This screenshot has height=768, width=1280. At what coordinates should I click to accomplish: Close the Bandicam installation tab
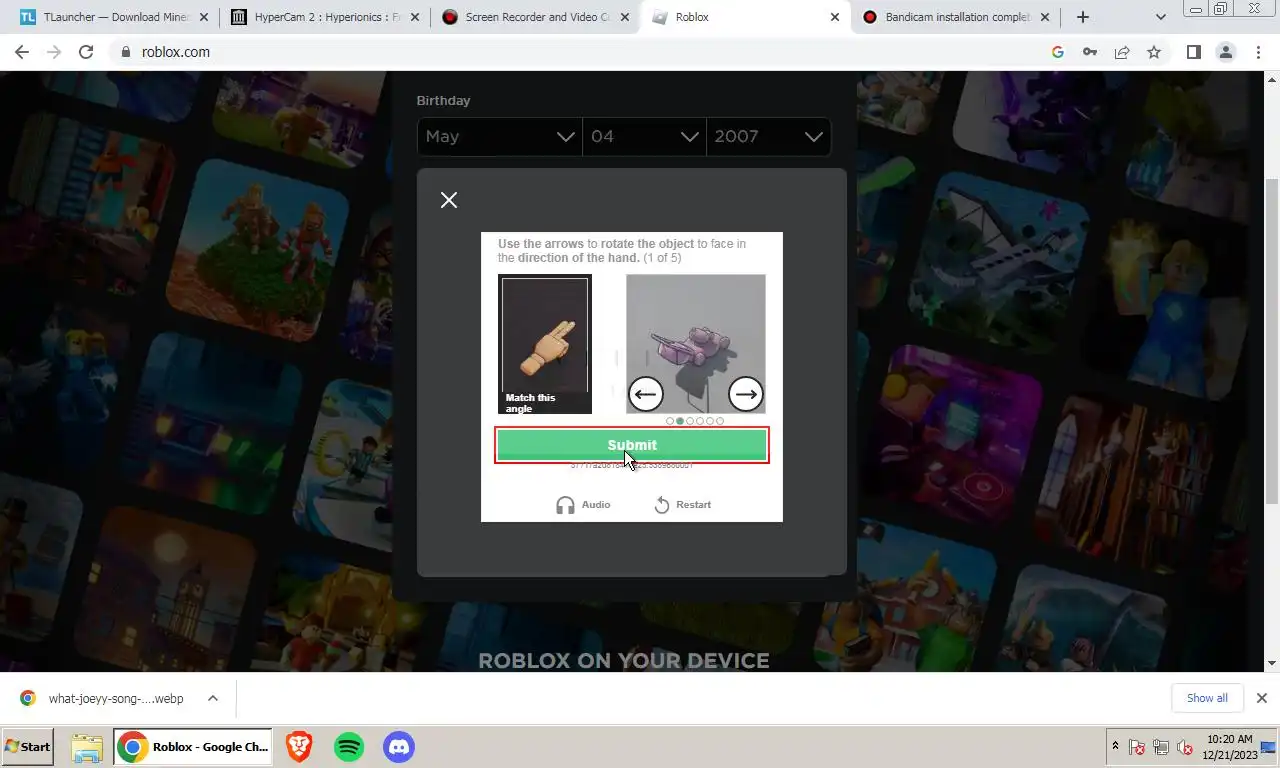click(x=1043, y=17)
